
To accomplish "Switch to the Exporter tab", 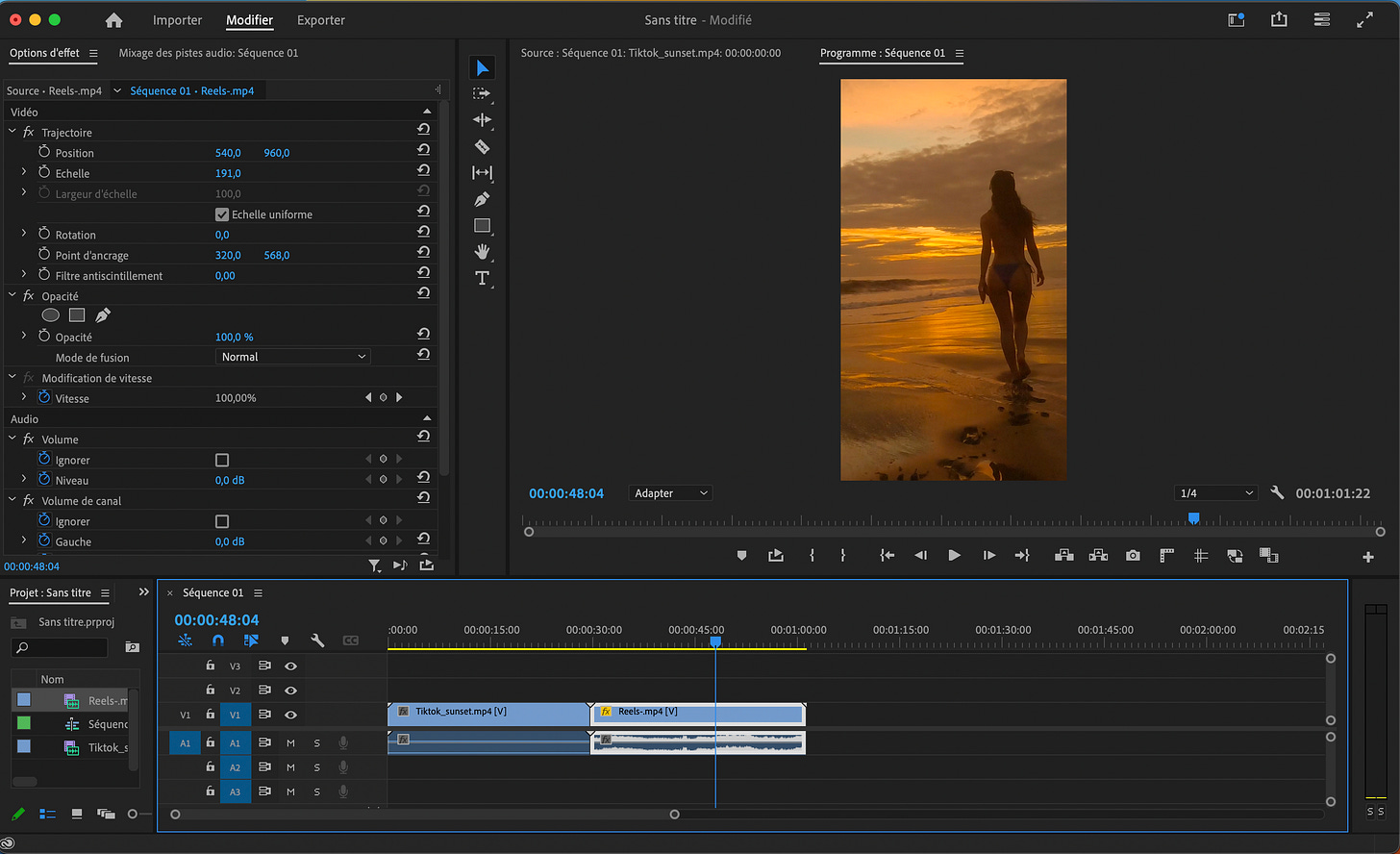I will [x=321, y=20].
